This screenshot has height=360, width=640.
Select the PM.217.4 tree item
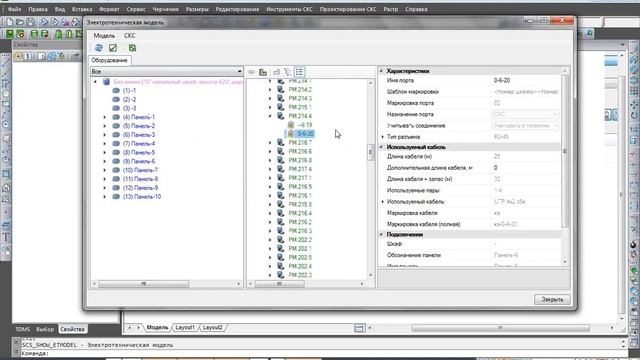coord(300,169)
